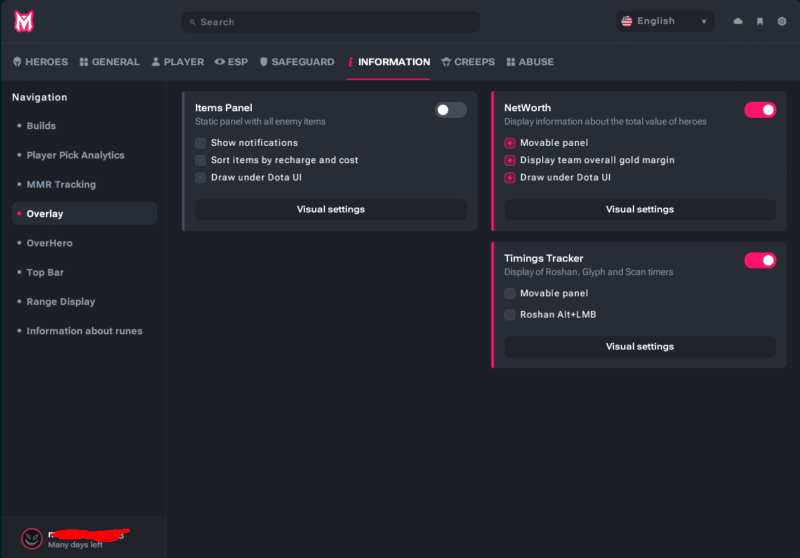Screen dimensions: 800x558
Task: Open Visual settings for Timings Tracker
Action: pyautogui.click(x=640, y=346)
